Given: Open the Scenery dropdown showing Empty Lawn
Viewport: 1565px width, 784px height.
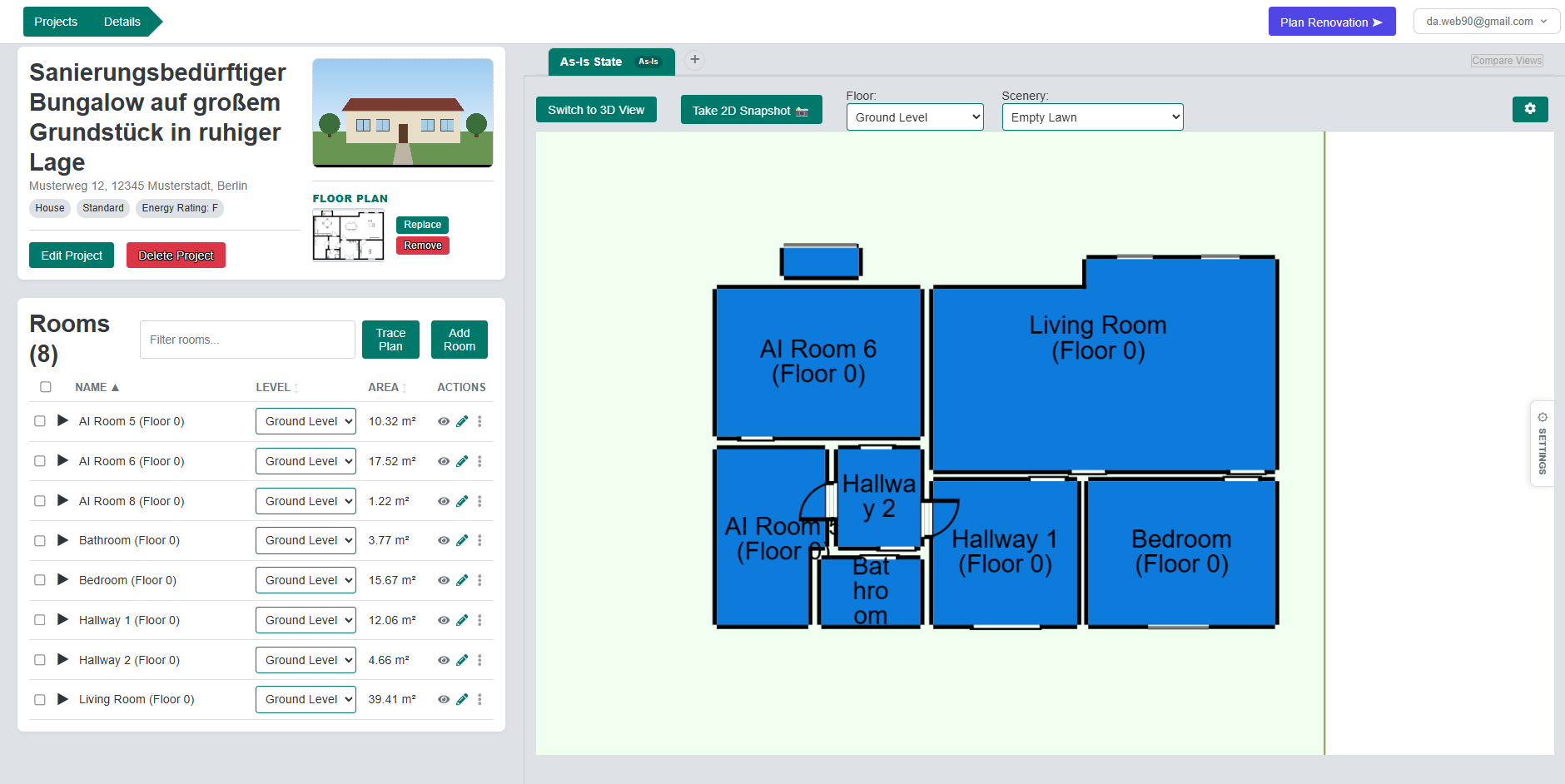Looking at the screenshot, I should 1092,117.
